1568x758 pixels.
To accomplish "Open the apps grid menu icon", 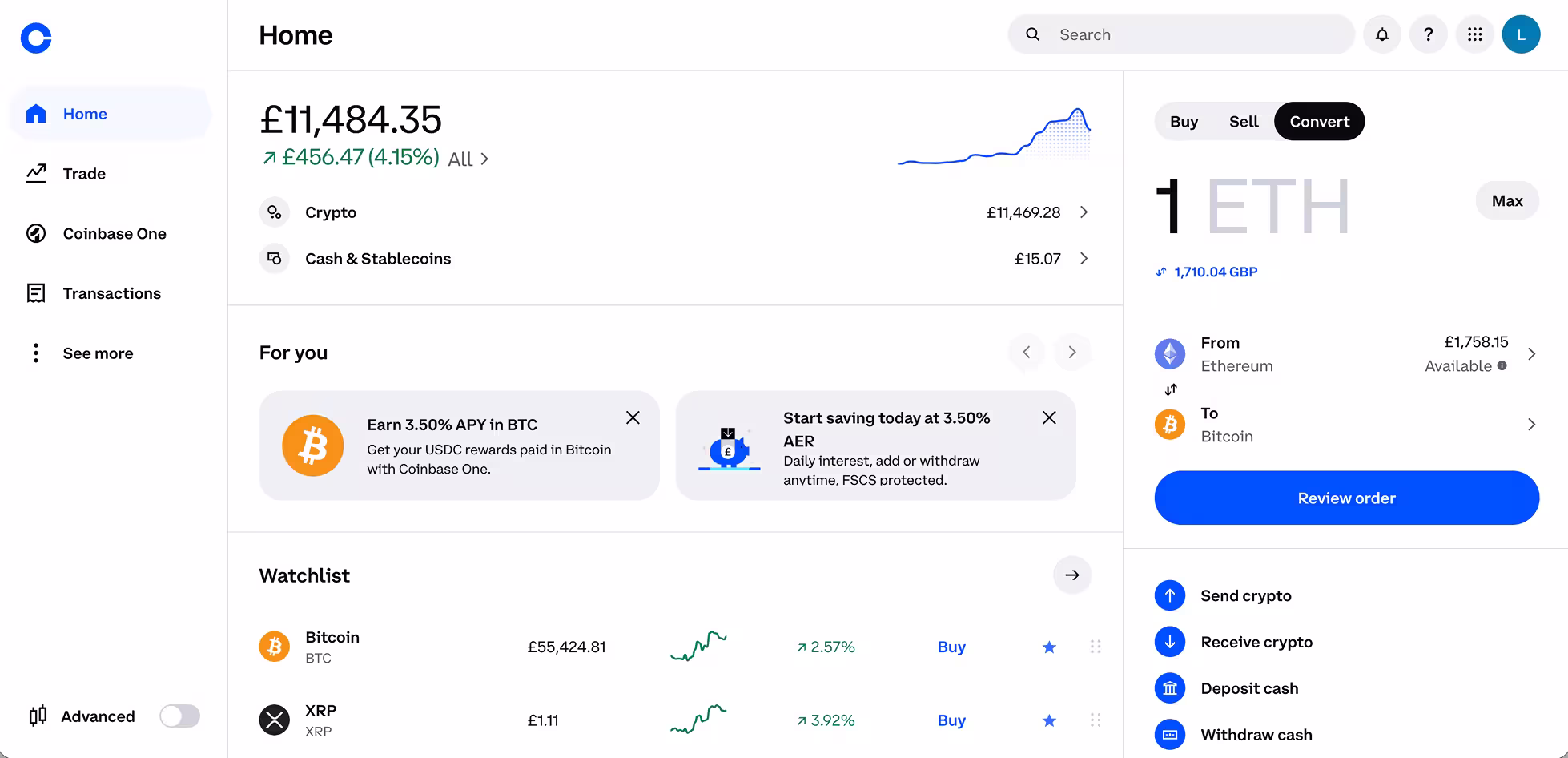I will click(x=1475, y=34).
